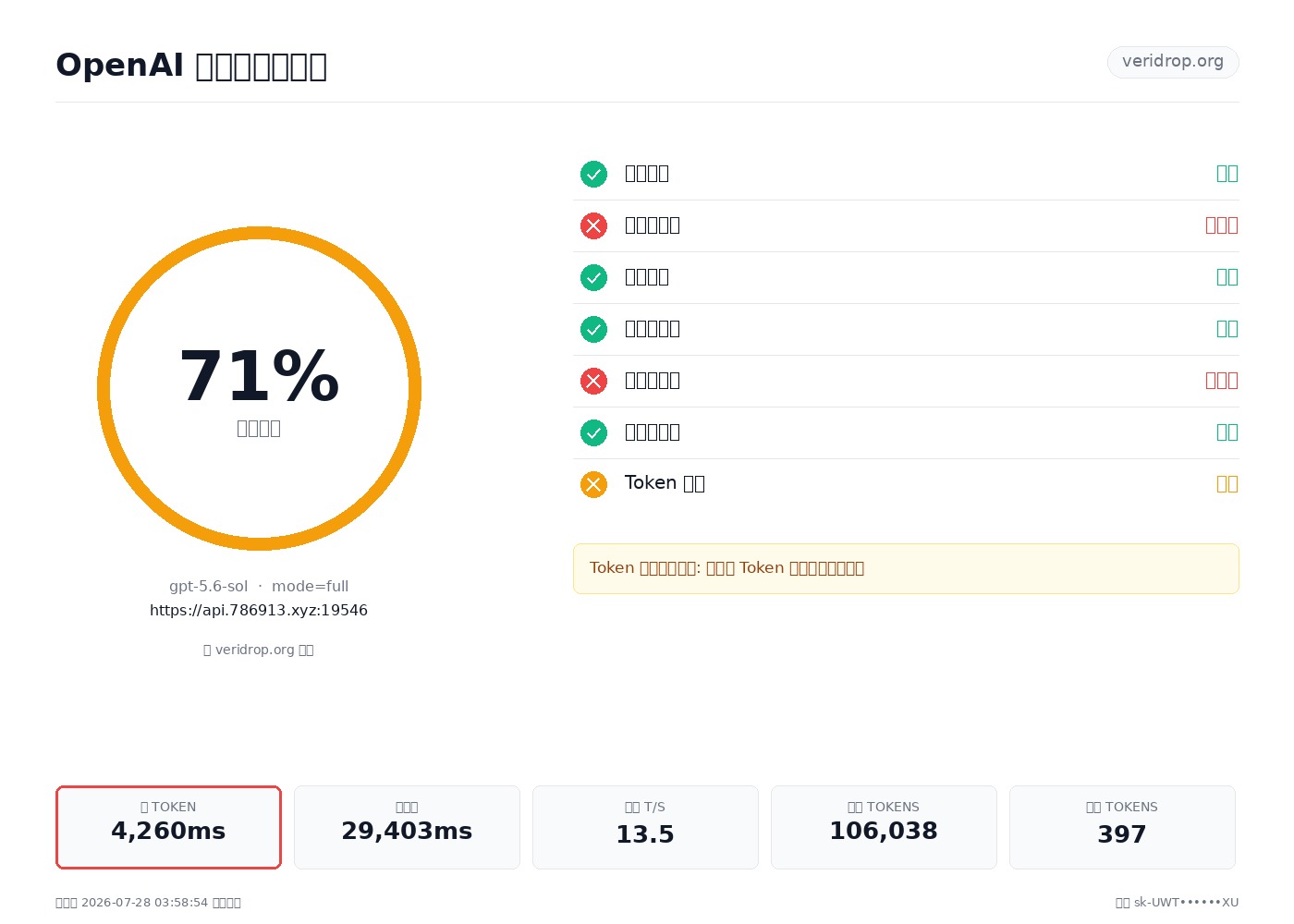The height and width of the screenshot is (924, 1294).
Task: Select the T/S 13.5 speed card
Action: click(645, 827)
